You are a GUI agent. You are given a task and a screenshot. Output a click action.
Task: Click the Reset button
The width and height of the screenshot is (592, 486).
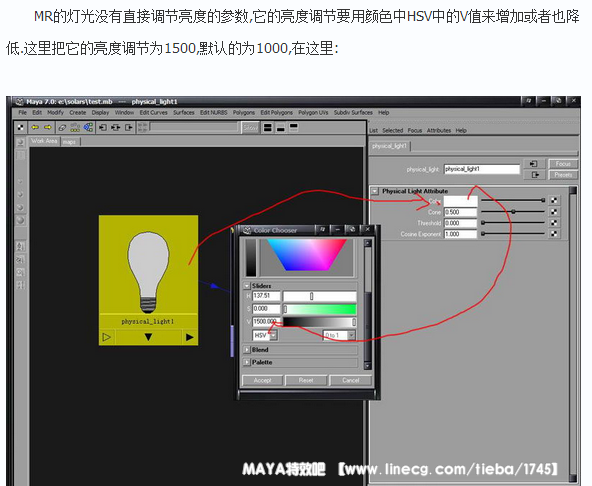(306, 380)
